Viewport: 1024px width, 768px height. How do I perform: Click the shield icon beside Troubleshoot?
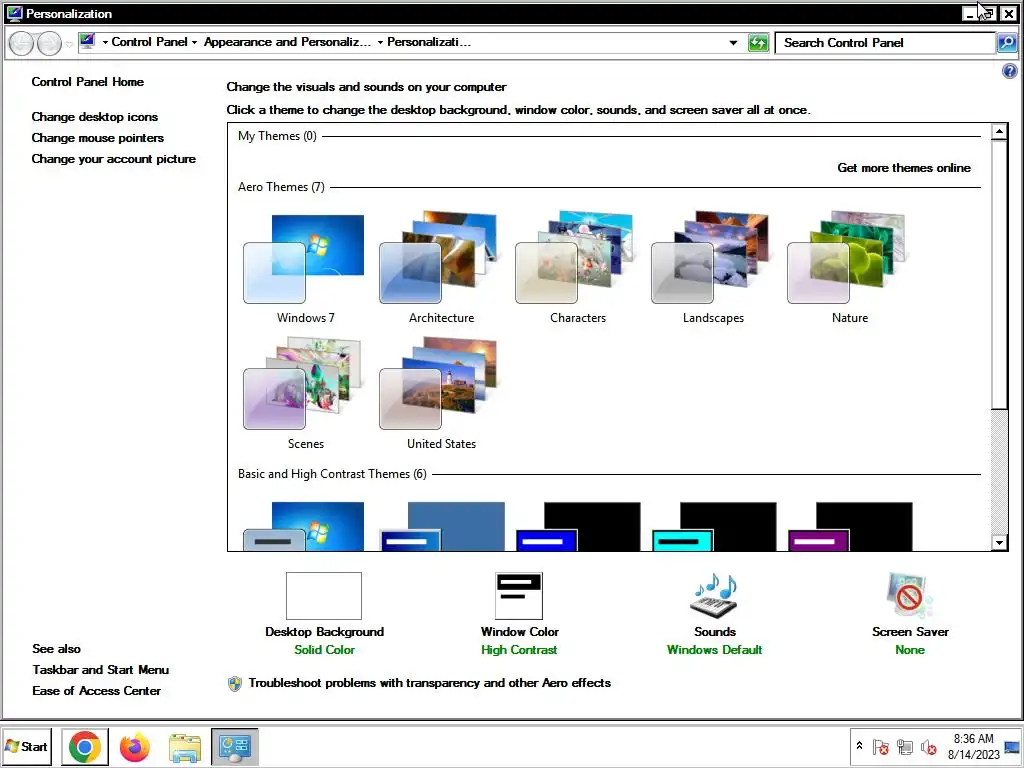pos(235,683)
